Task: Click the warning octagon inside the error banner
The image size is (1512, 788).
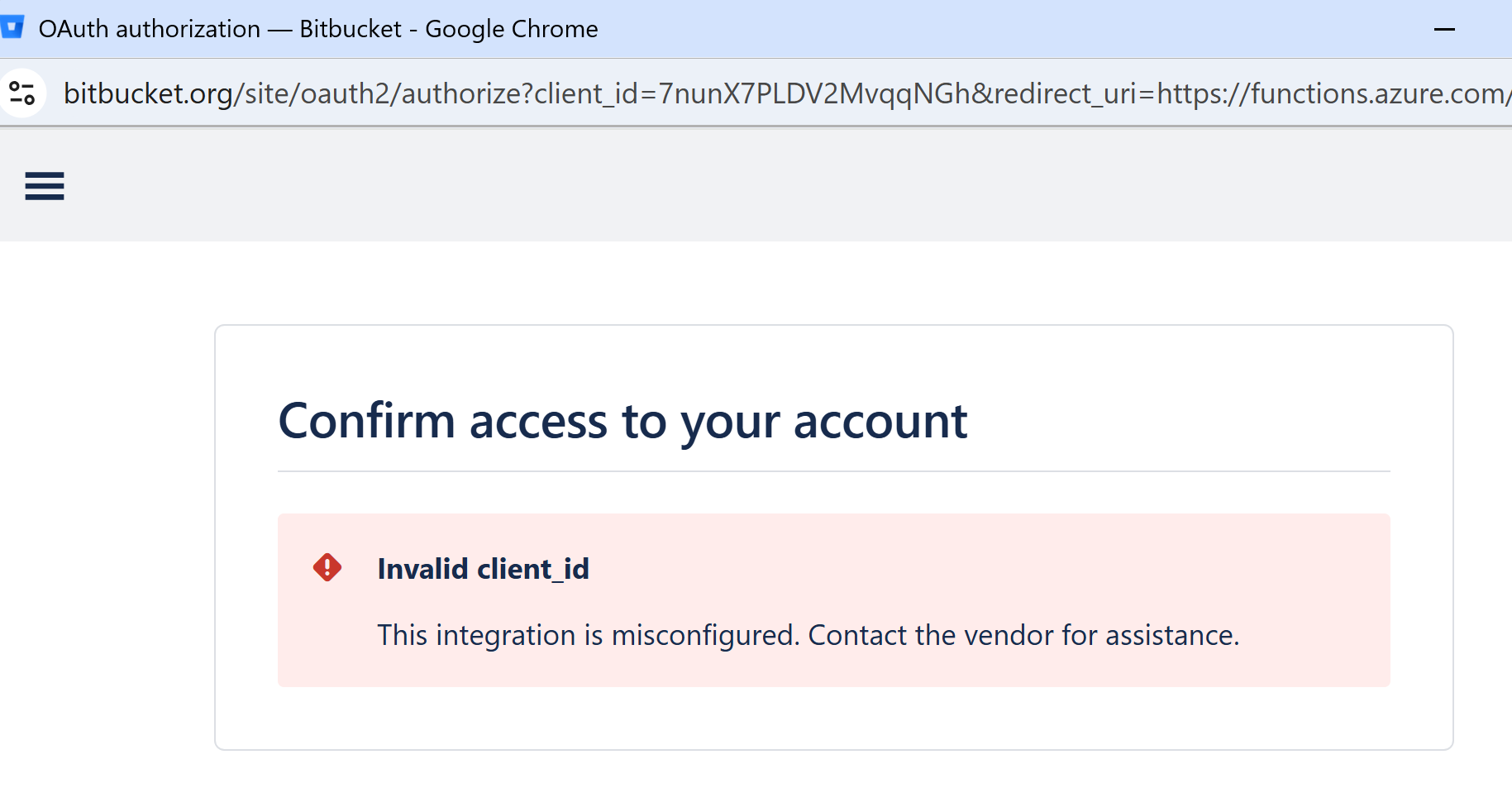Action: pos(327,567)
